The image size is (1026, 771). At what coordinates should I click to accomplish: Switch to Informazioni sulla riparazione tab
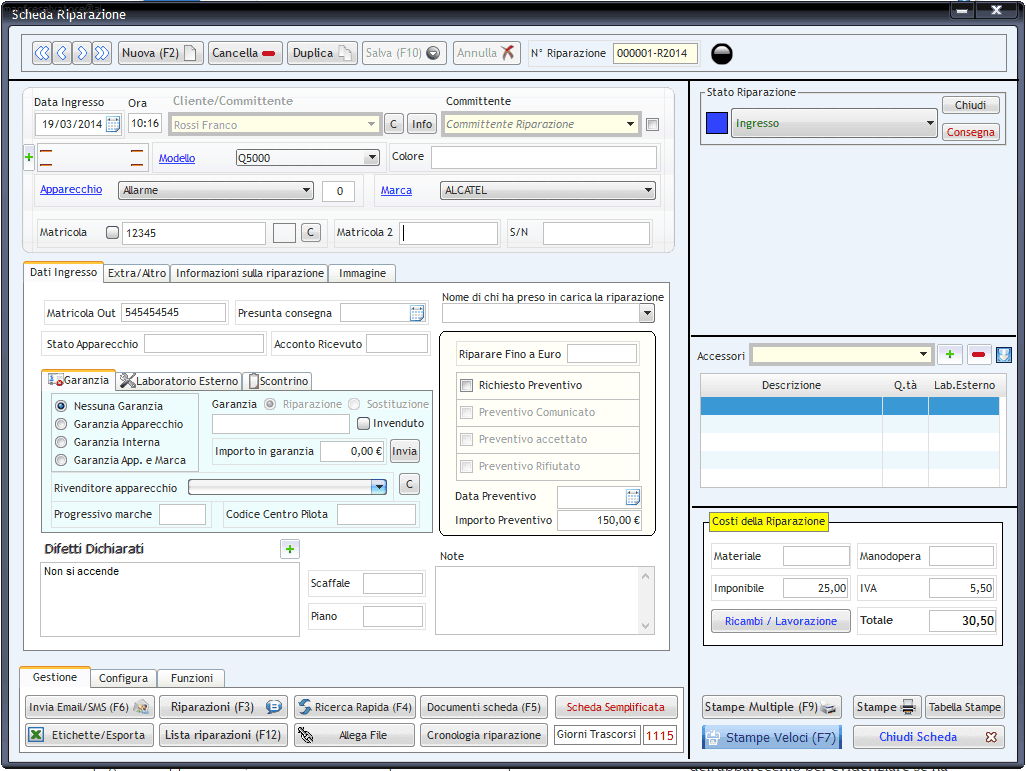pos(250,273)
